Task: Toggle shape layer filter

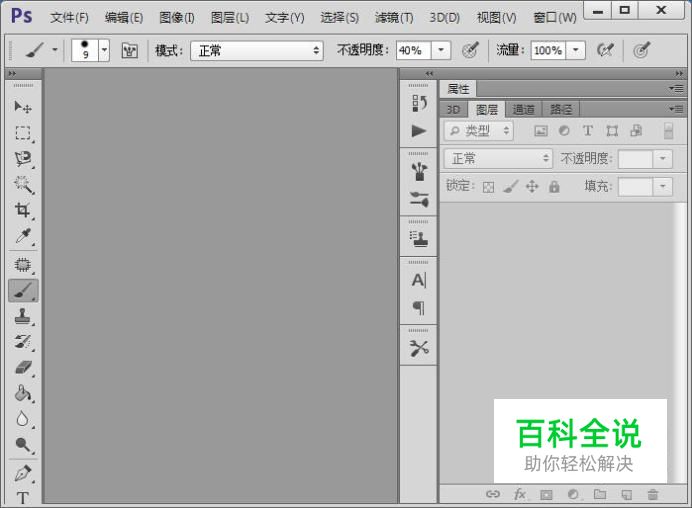Action: point(612,131)
